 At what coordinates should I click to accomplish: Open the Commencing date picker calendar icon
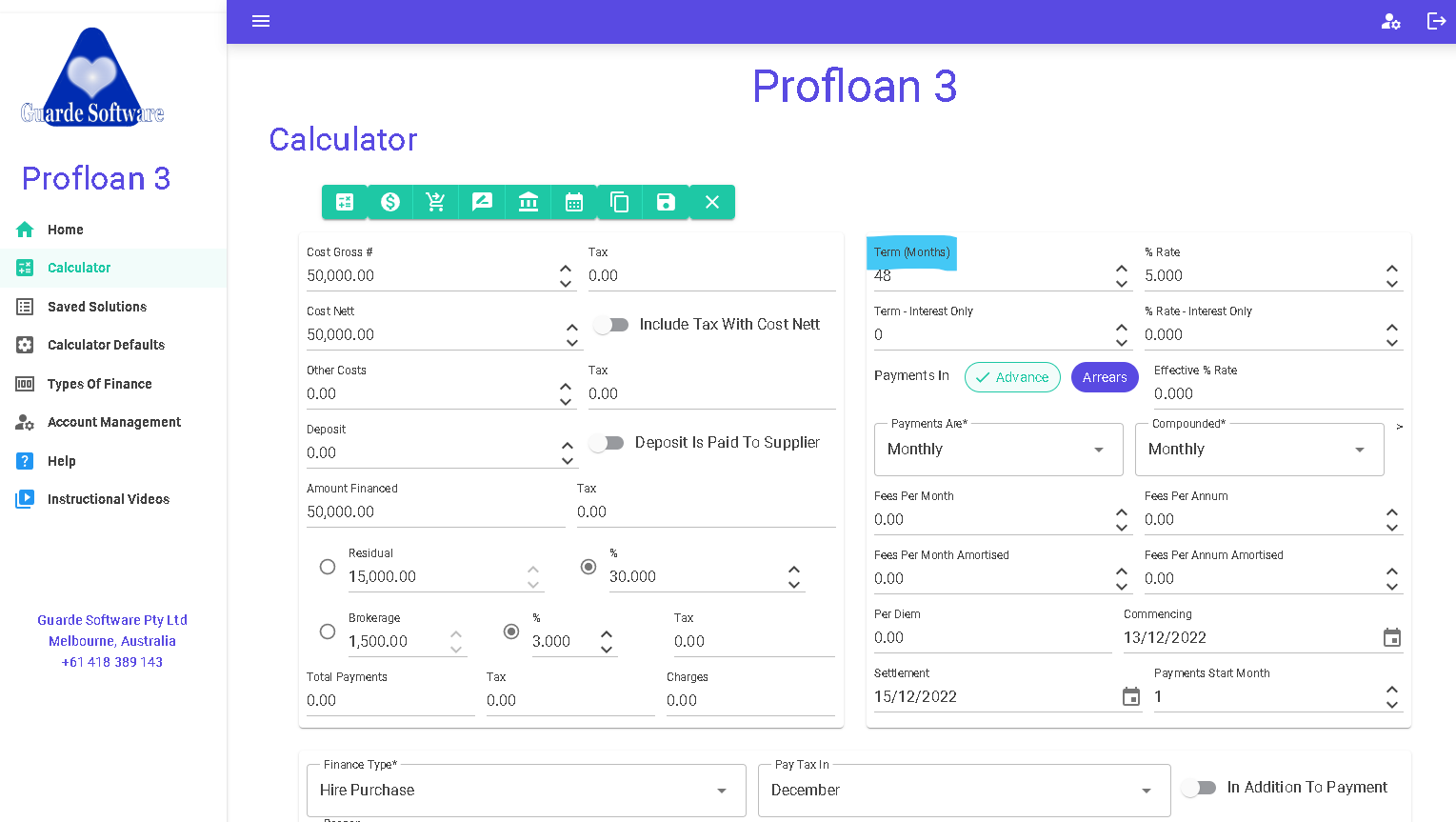[1392, 637]
